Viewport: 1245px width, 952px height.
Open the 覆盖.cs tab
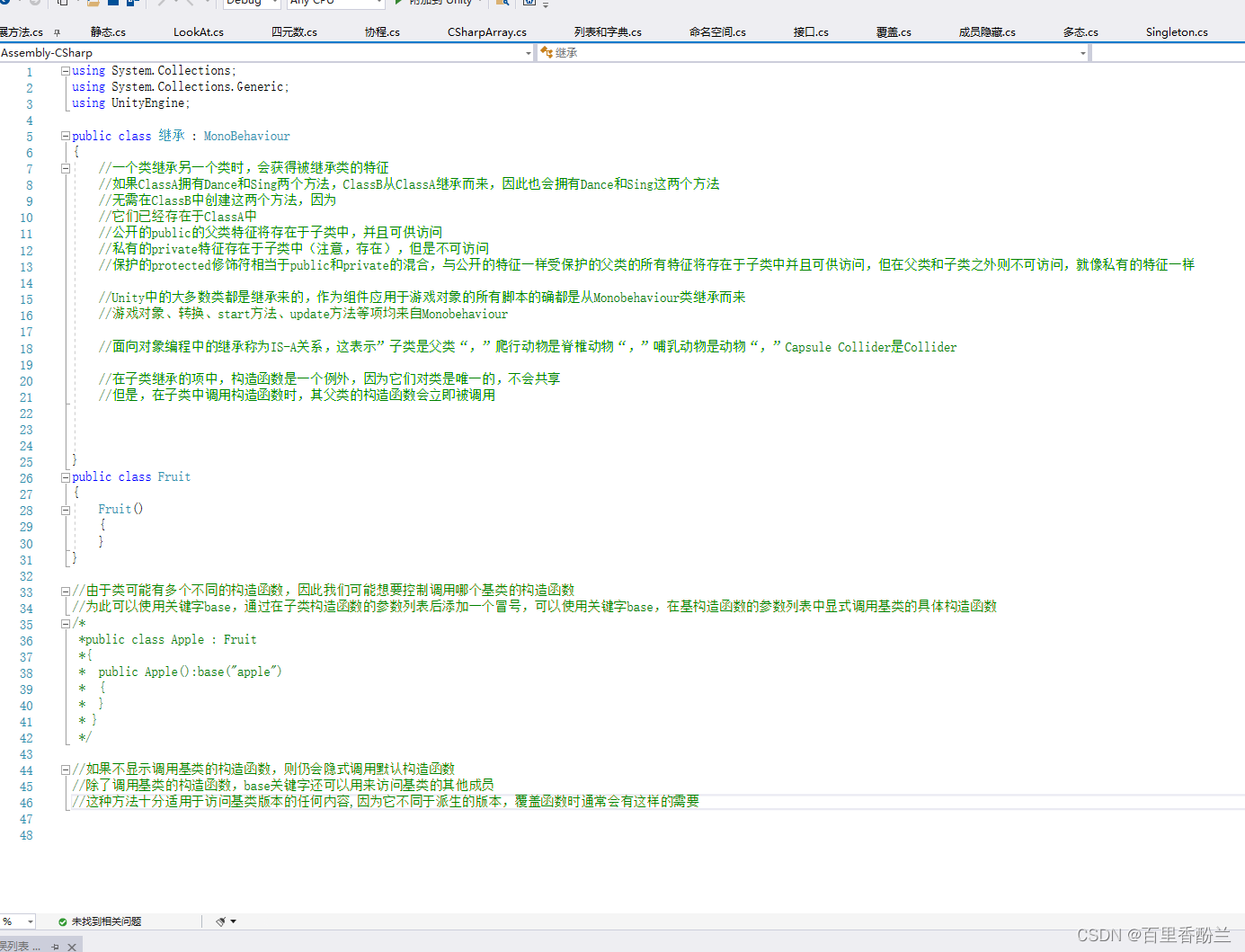(x=894, y=32)
